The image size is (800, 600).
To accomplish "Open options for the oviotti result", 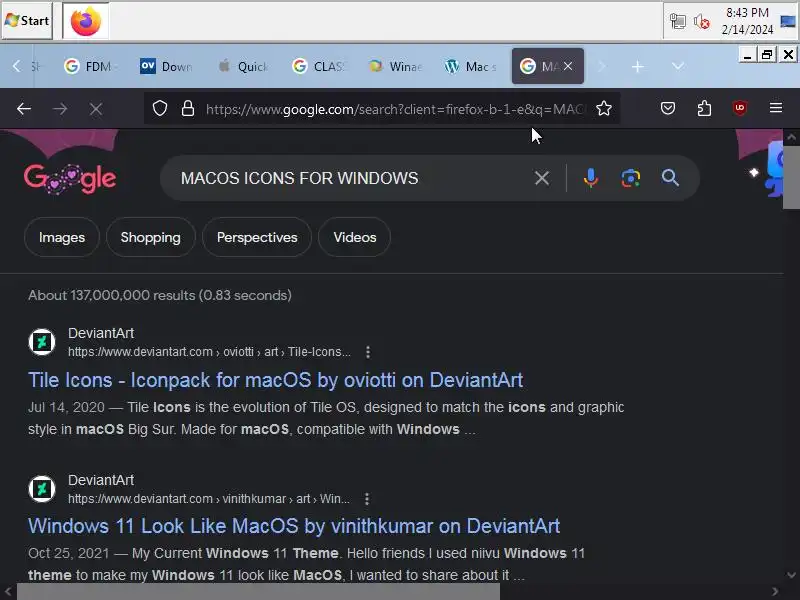I will 368,352.
